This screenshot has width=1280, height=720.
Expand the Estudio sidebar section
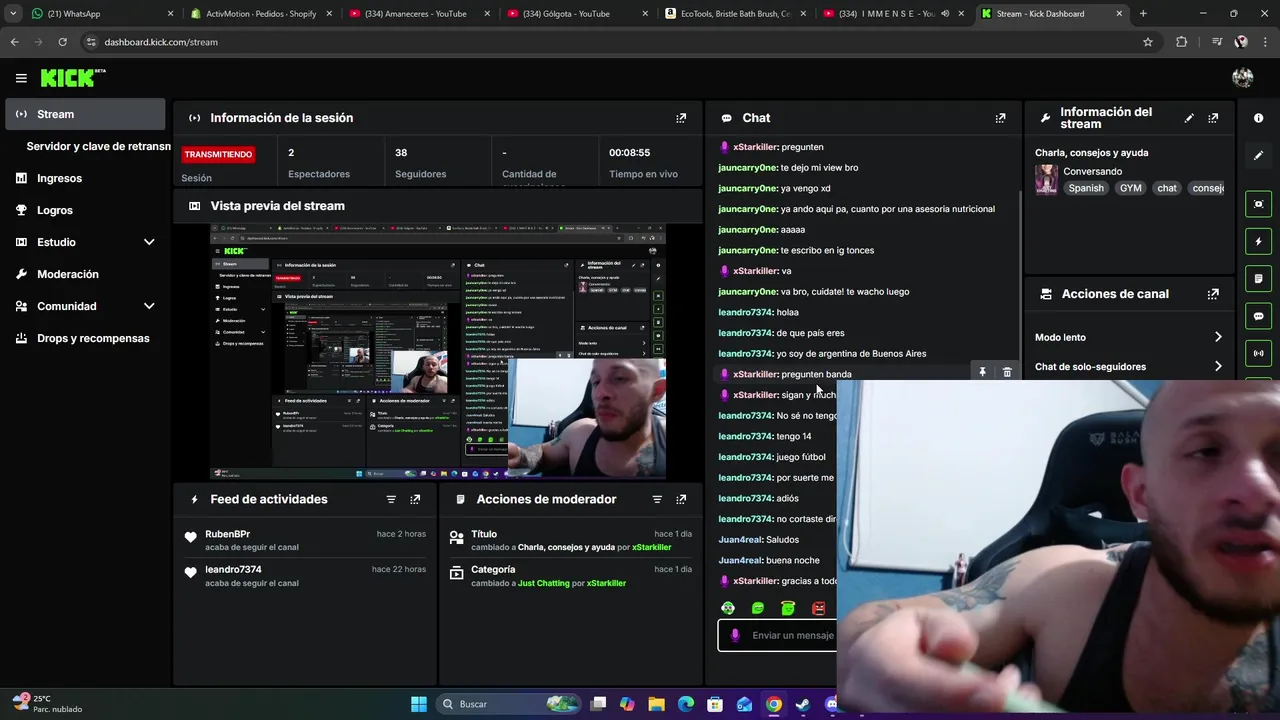click(x=149, y=242)
